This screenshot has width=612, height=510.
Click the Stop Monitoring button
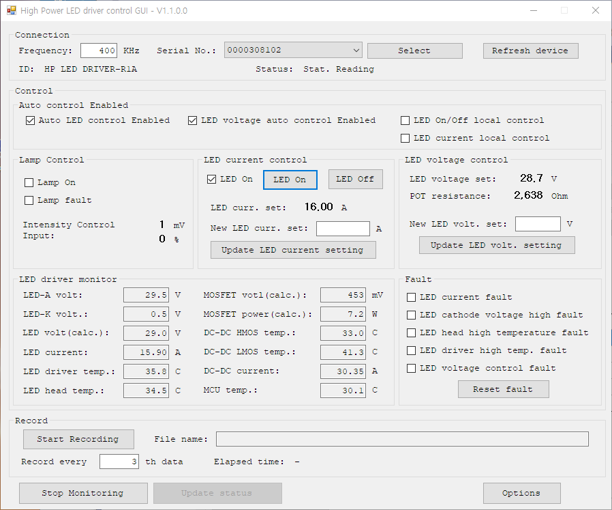tap(84, 493)
